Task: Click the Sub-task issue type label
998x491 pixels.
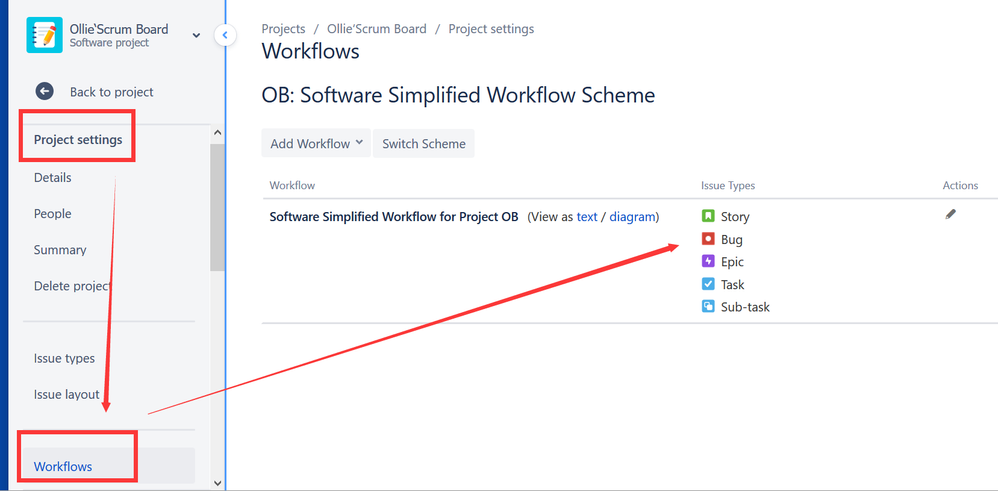Action: point(745,307)
